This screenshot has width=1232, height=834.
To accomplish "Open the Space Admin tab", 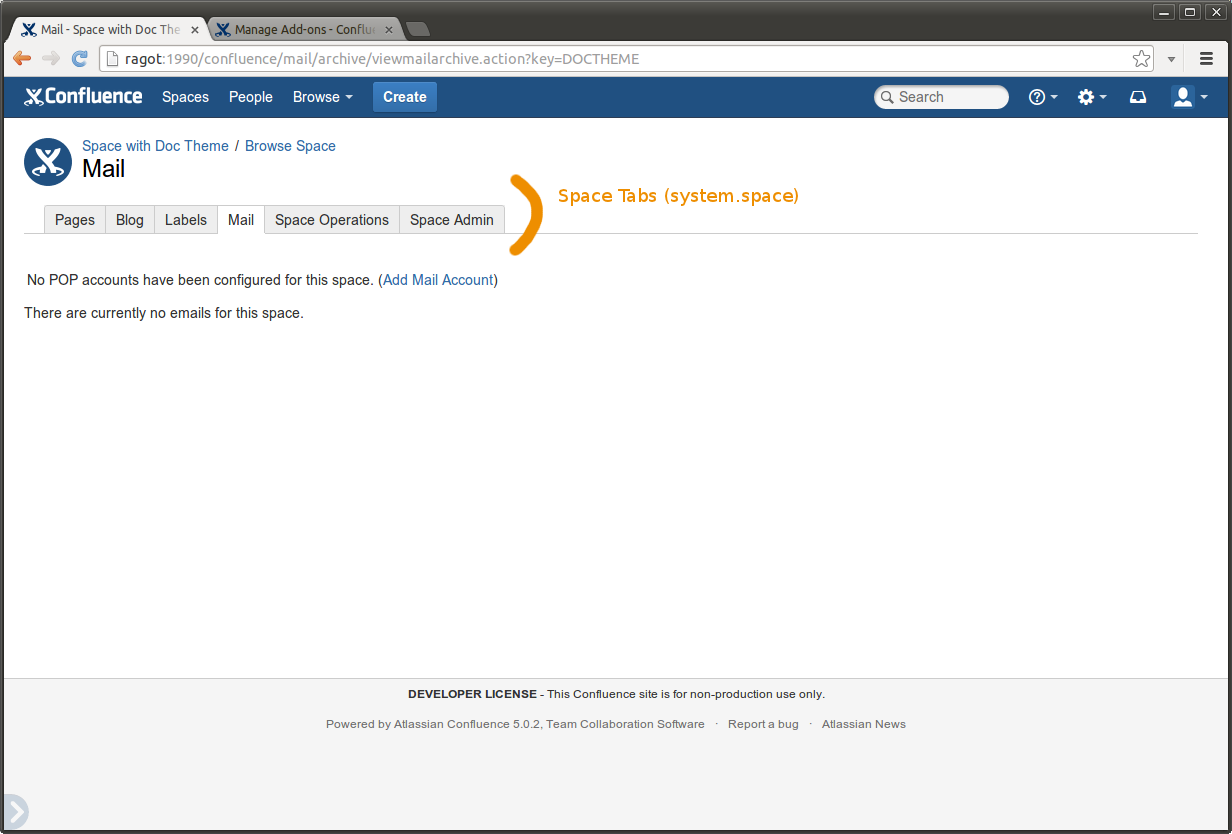I will tap(452, 220).
